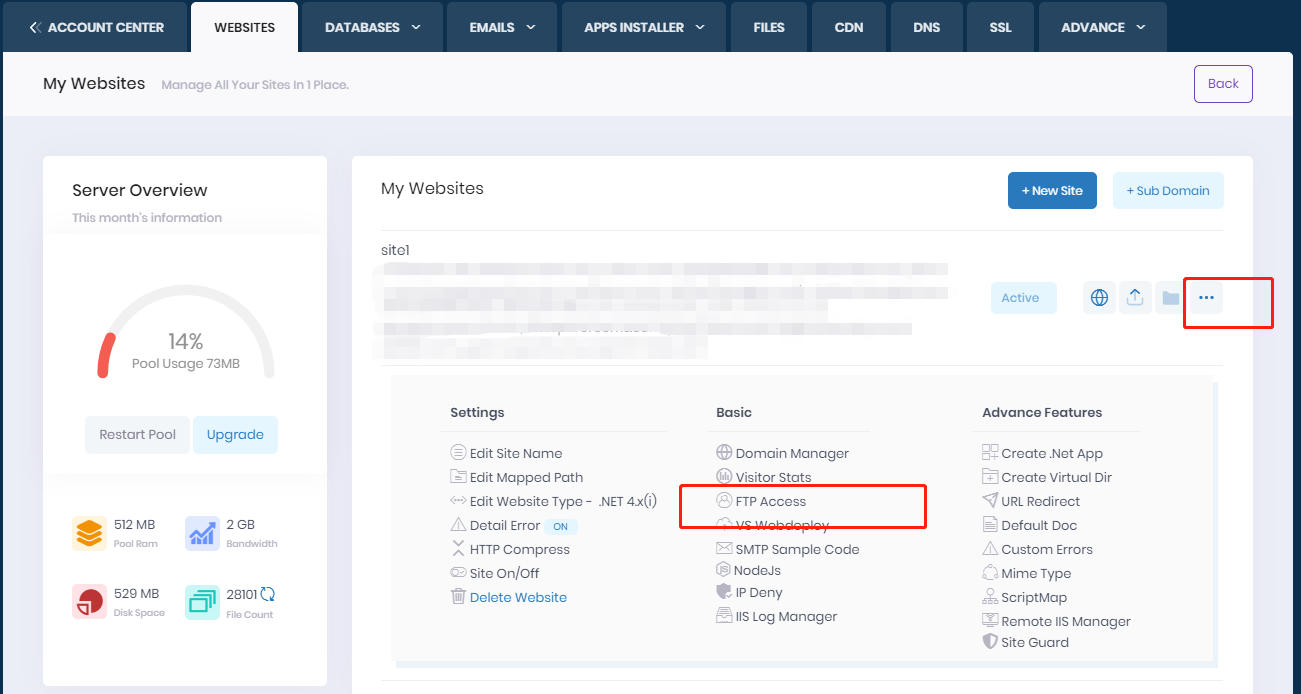The height and width of the screenshot is (694, 1301).
Task: Switch to the CDN tab
Action: (848, 27)
